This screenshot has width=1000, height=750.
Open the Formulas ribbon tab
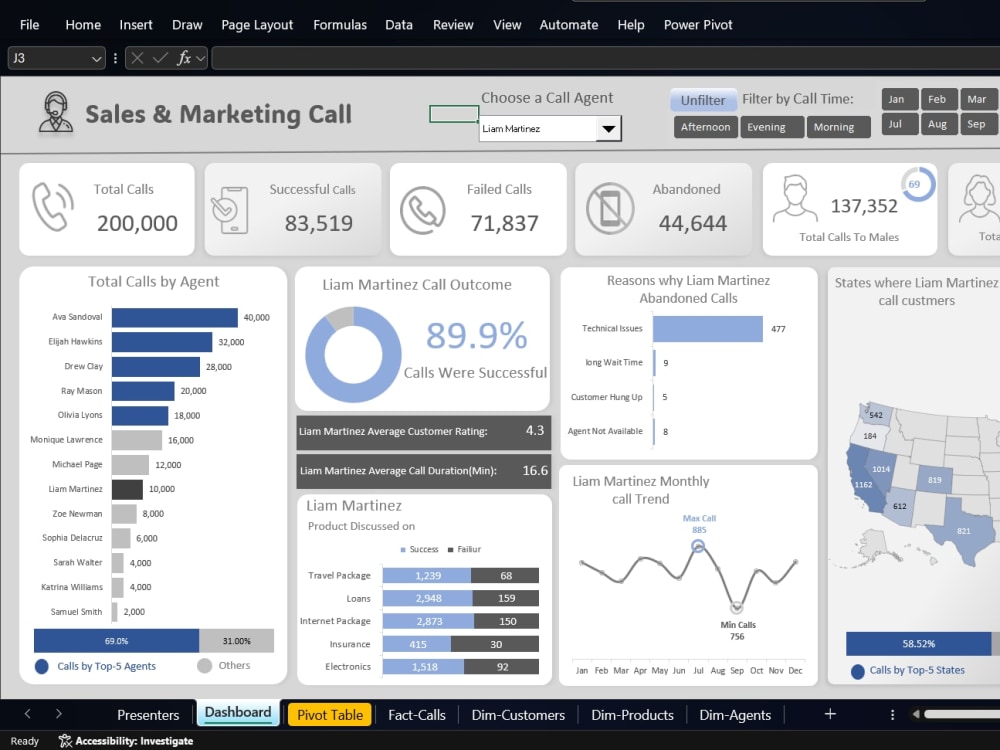point(340,25)
